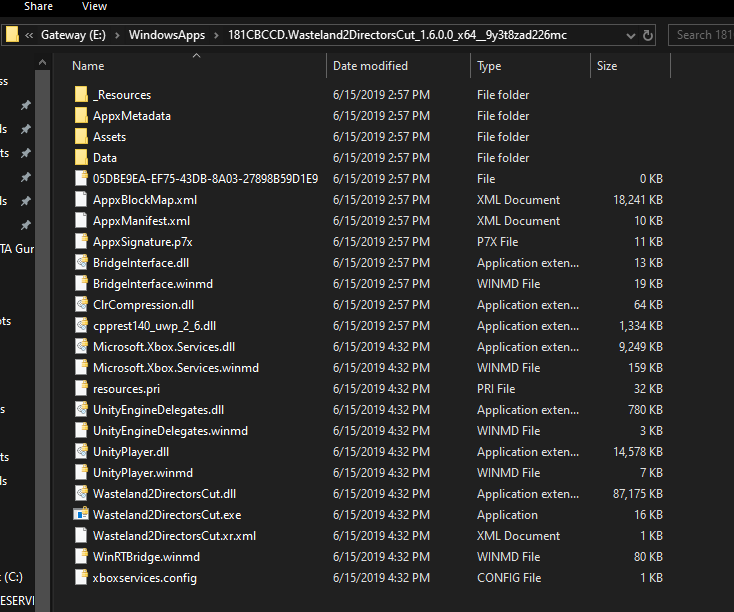Sort by Type column

[x=489, y=66]
